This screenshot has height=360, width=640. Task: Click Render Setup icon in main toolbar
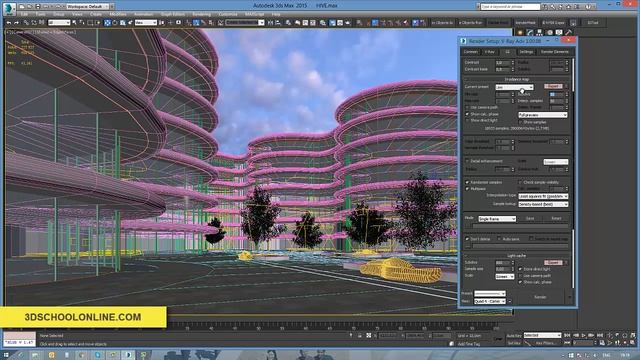point(332,22)
